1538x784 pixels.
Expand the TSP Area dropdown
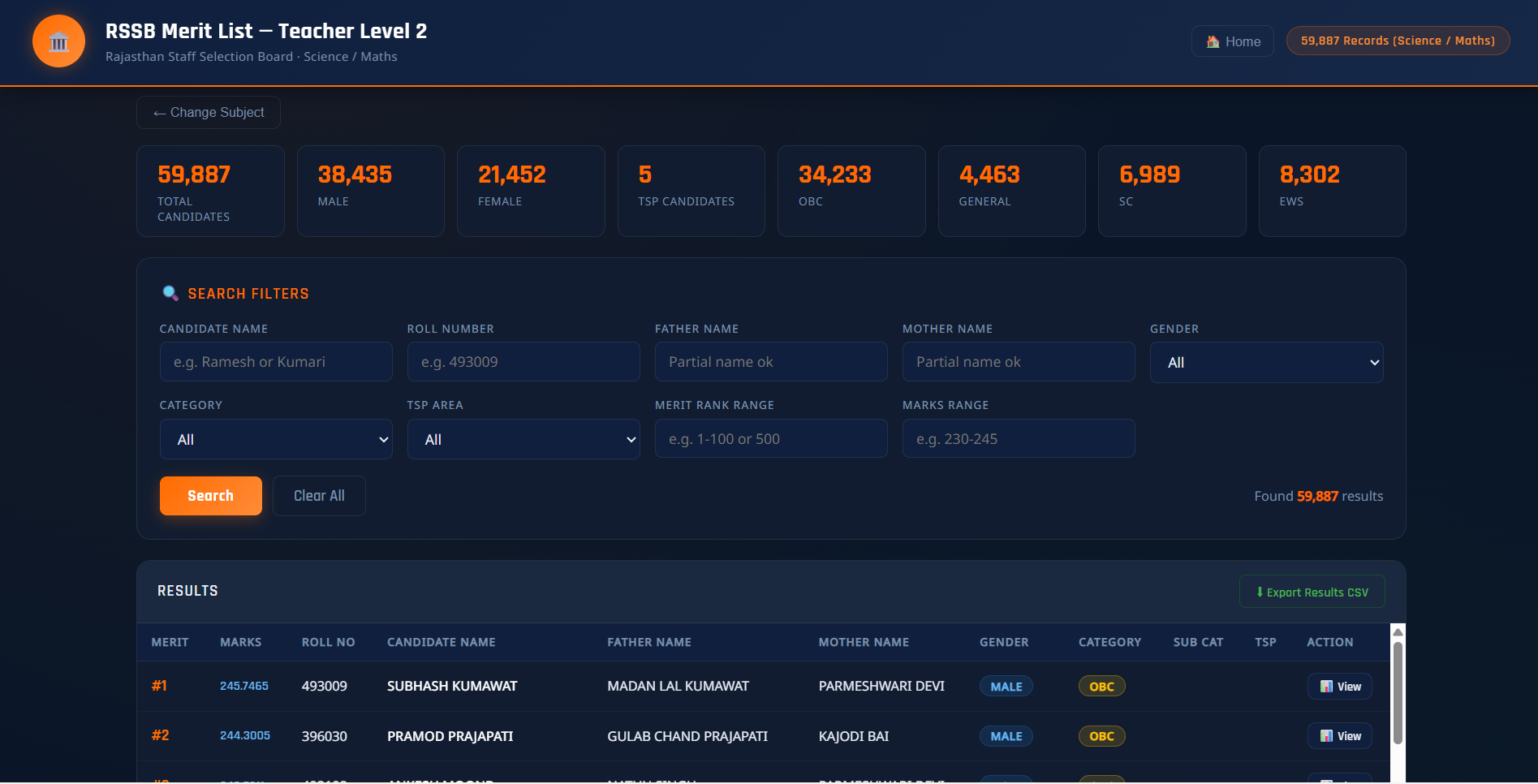click(x=523, y=439)
